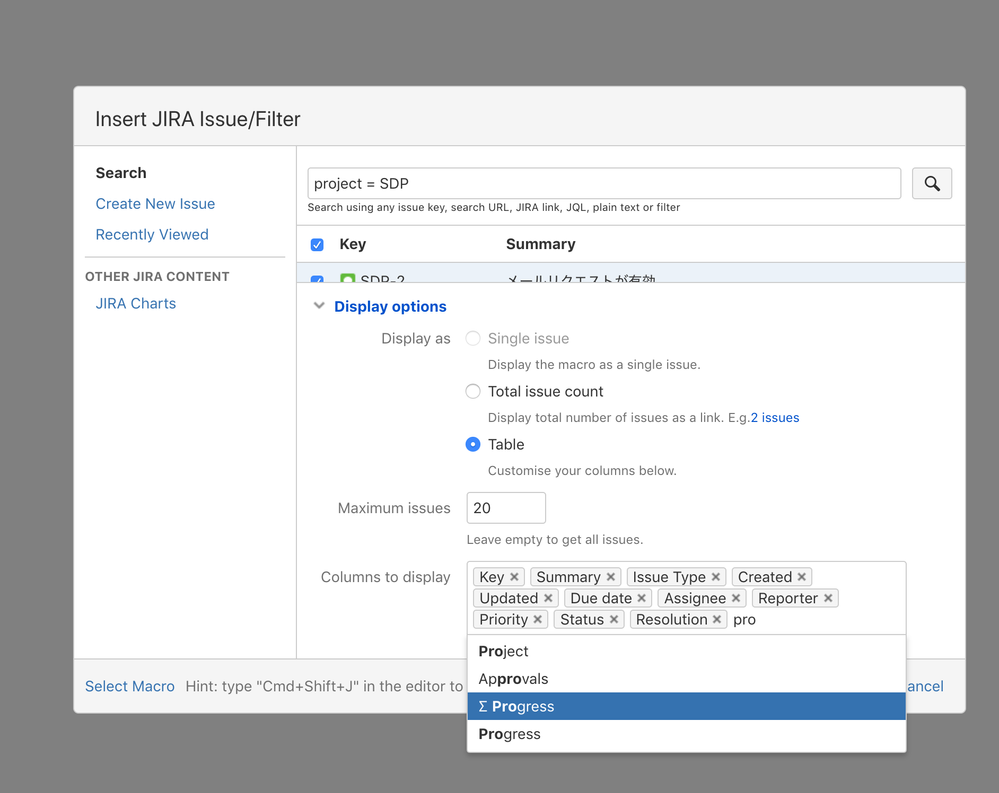Choose plain Progress from the column suggestions
Image resolution: width=999 pixels, height=793 pixels.
click(x=686, y=734)
